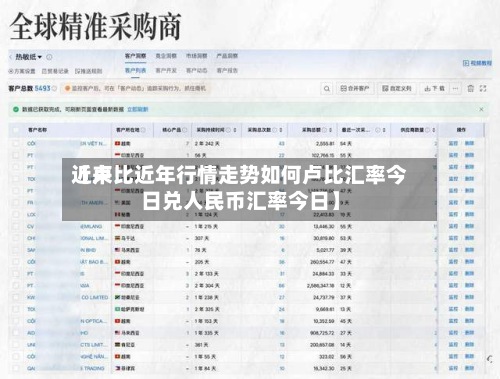This screenshot has width=500, height=379.
Task: Click 删除 for the 1年 238天 CO LIMITED row
Action: coord(469,297)
